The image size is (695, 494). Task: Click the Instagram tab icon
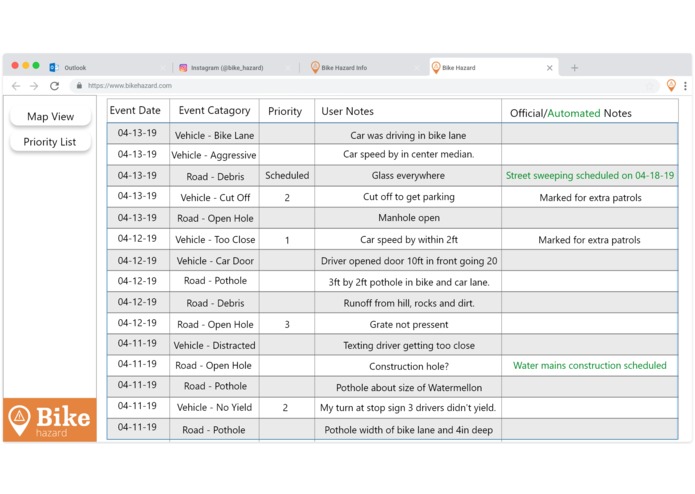click(x=183, y=68)
